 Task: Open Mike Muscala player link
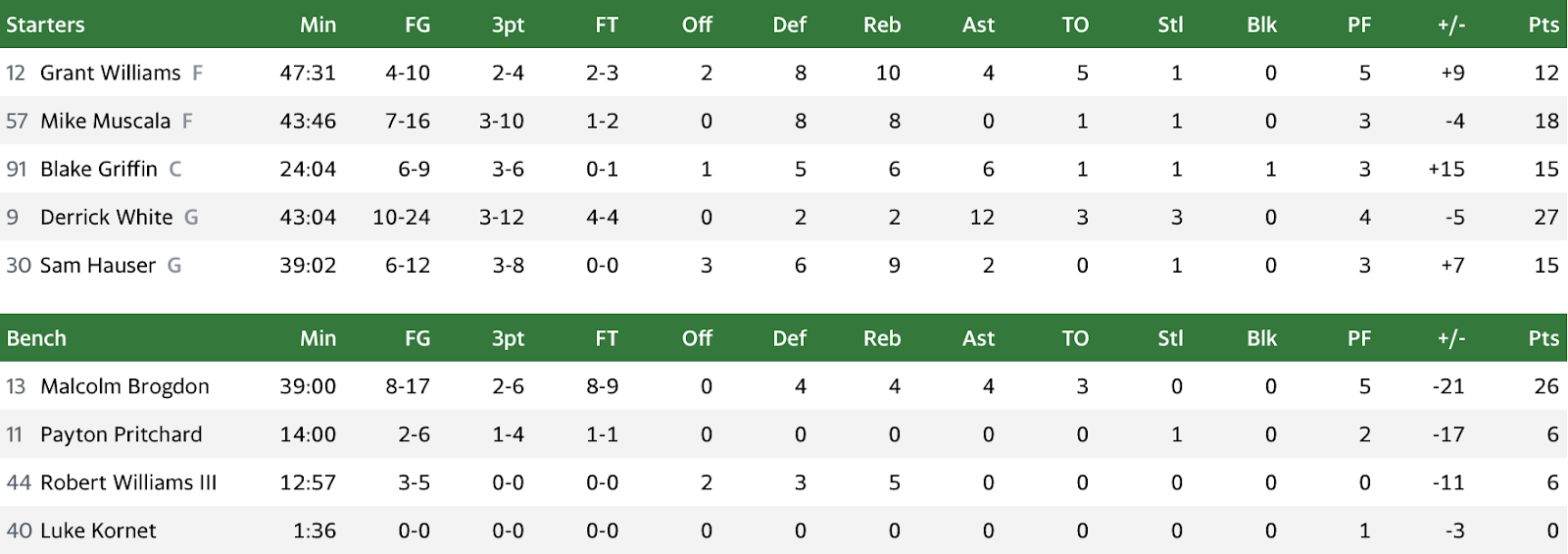coord(105,121)
